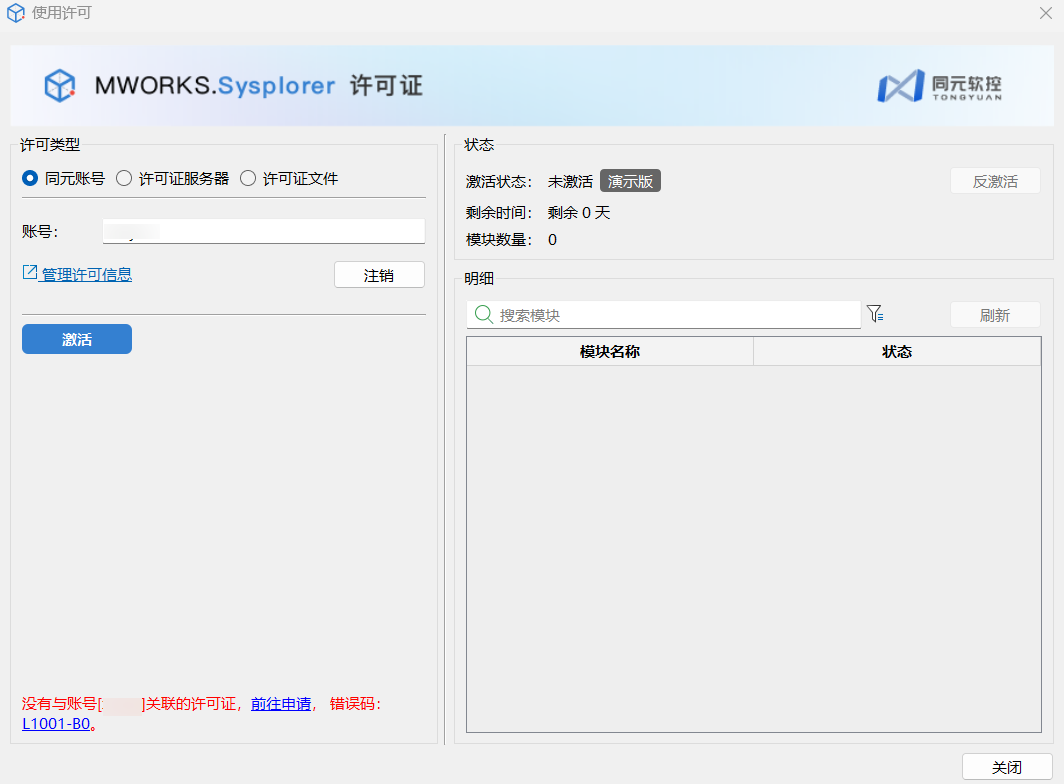Choose the 许可证服务器 radio option
This screenshot has height=784, width=1064.
click(124, 179)
